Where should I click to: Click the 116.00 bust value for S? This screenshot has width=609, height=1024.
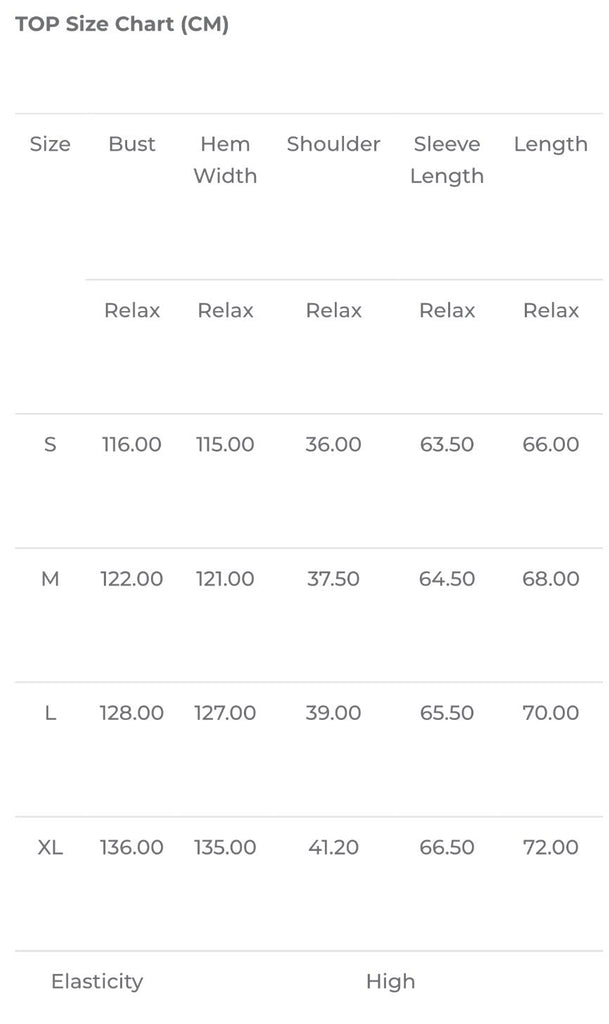coord(132,444)
